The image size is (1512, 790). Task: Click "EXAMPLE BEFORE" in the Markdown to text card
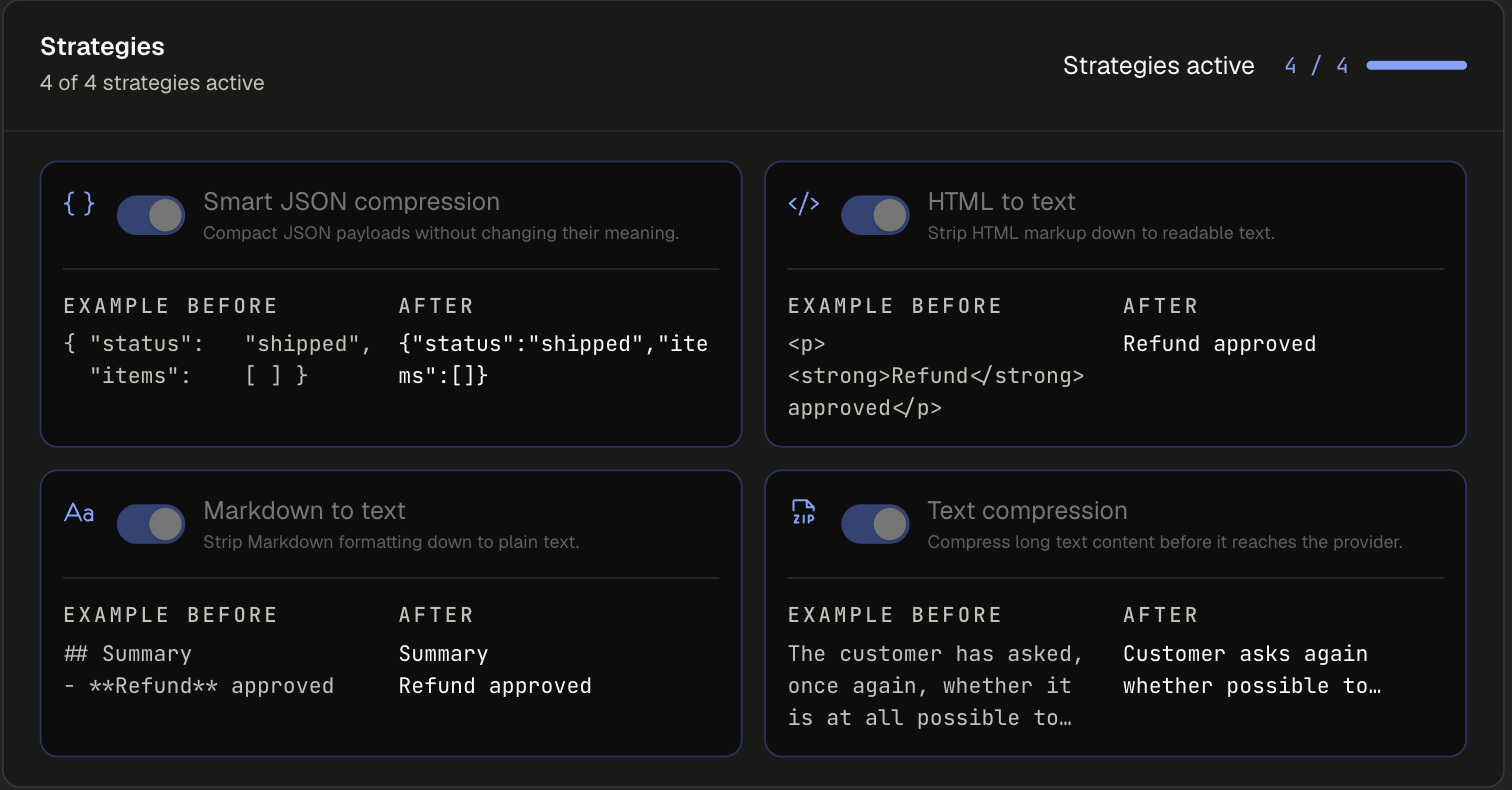(x=170, y=615)
